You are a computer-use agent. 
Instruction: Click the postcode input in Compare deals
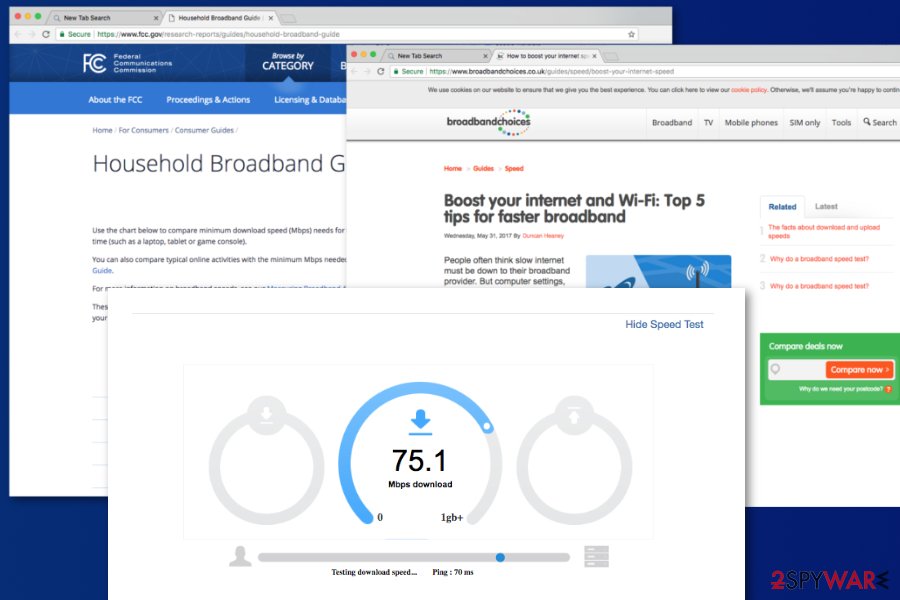796,369
